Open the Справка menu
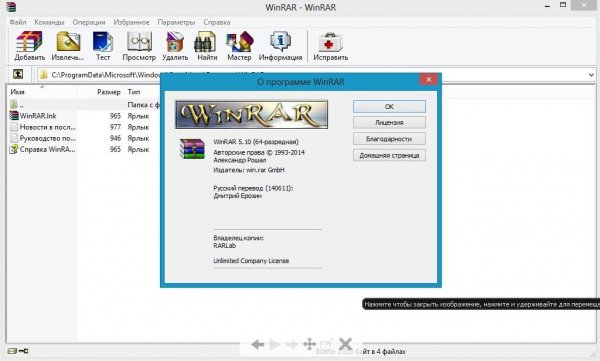 [x=217, y=22]
